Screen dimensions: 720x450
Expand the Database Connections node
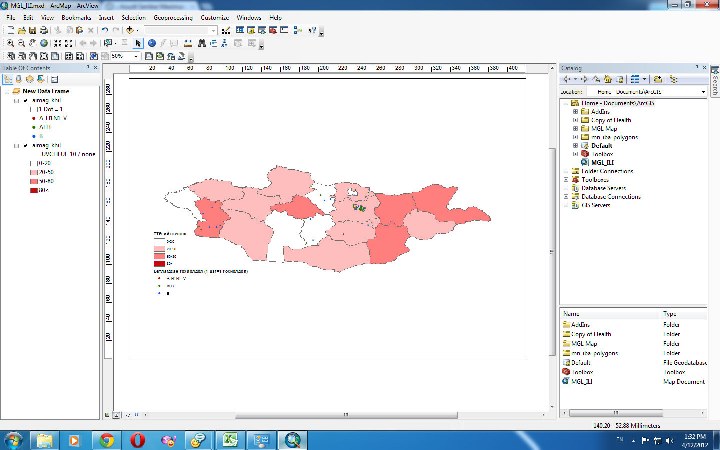[x=566, y=197]
